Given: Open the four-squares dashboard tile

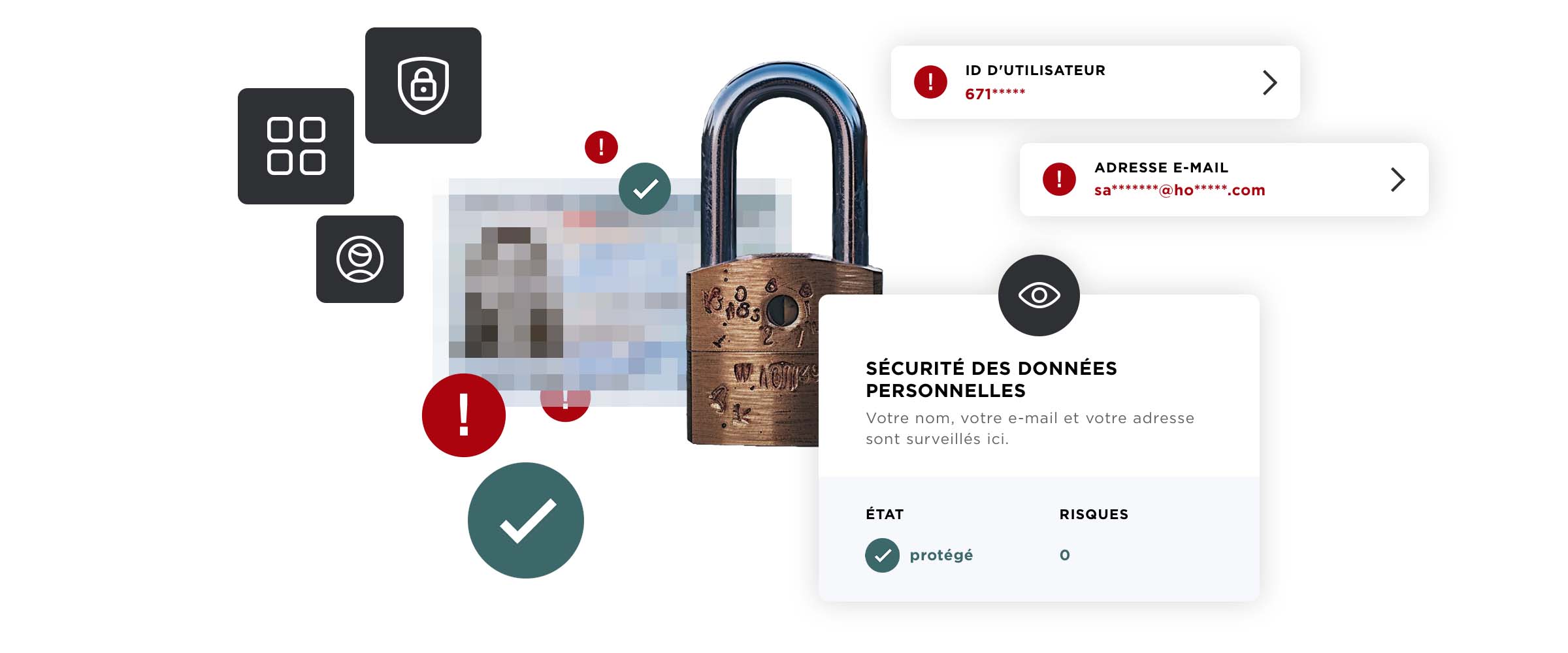Looking at the screenshot, I should click(x=296, y=146).
